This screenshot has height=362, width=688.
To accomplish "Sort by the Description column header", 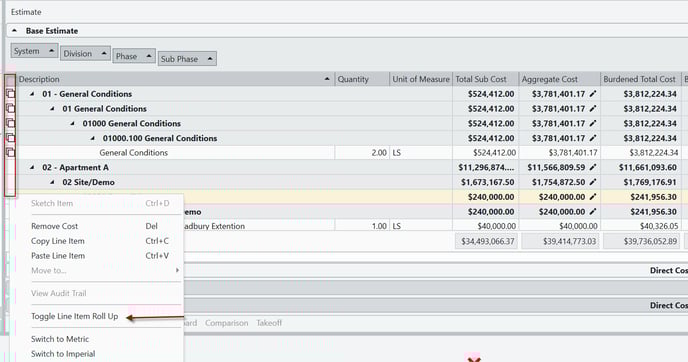I will pos(176,79).
